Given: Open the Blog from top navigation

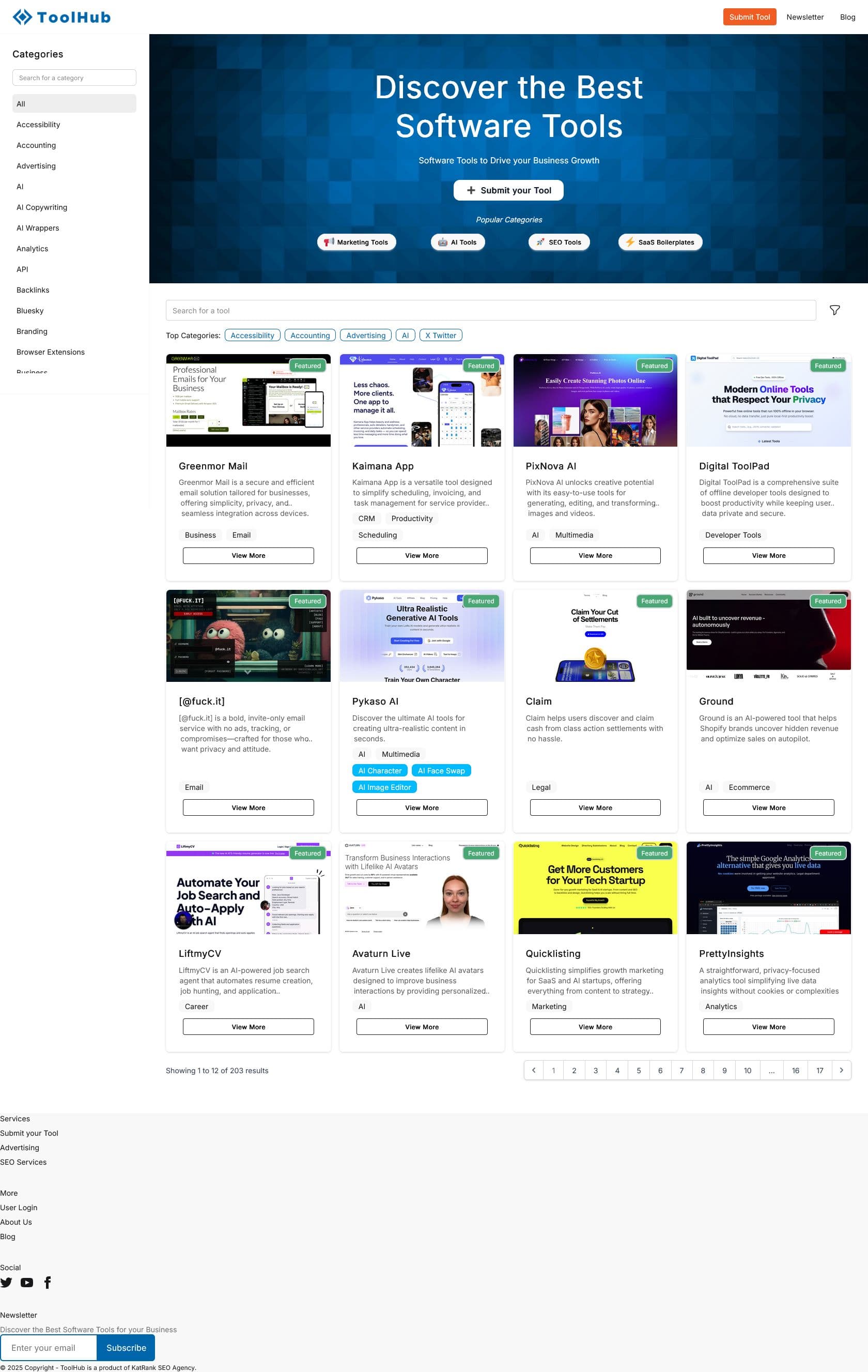Looking at the screenshot, I should point(848,17).
